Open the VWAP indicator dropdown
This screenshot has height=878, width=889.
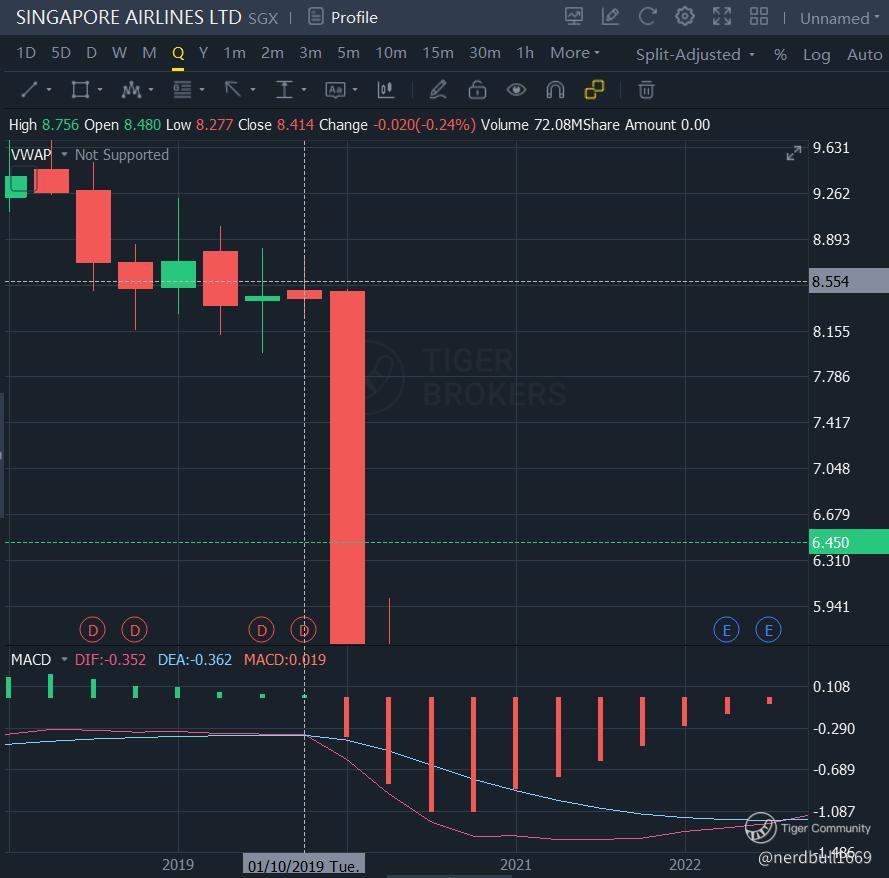pyautogui.click(x=65, y=154)
